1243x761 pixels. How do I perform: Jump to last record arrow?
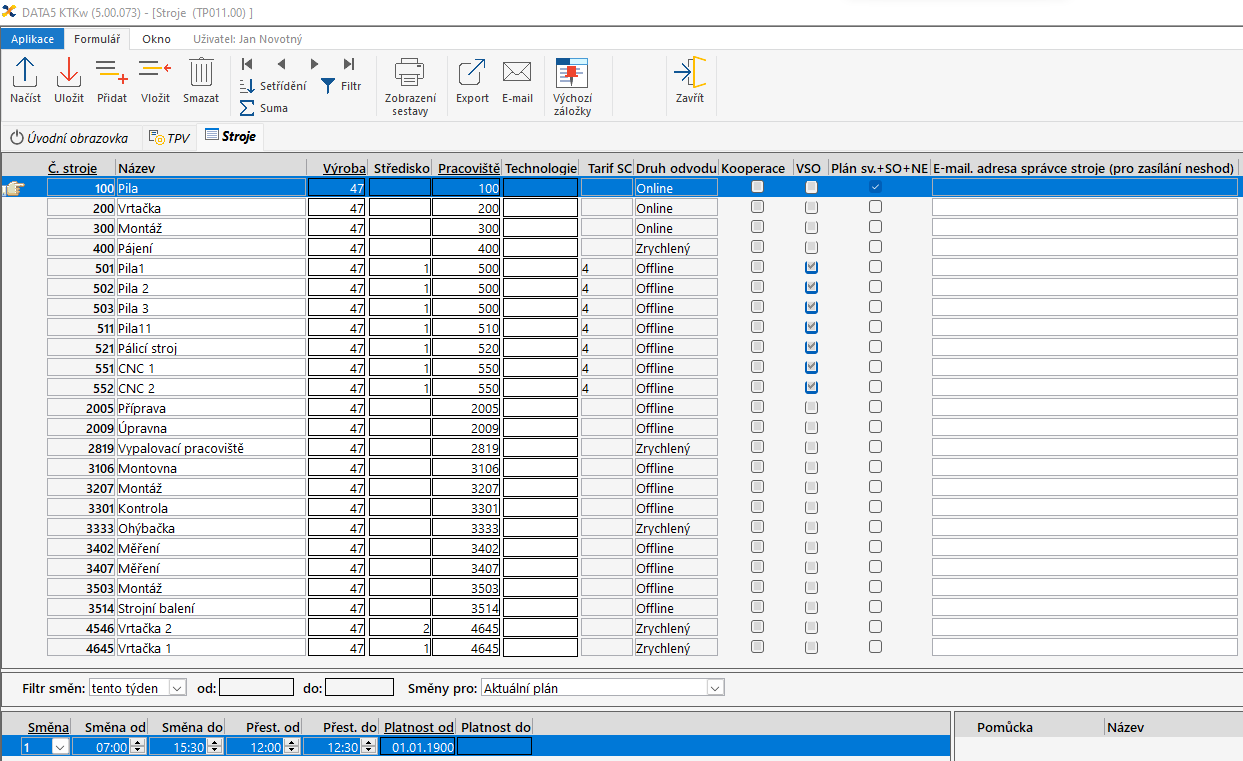349,64
